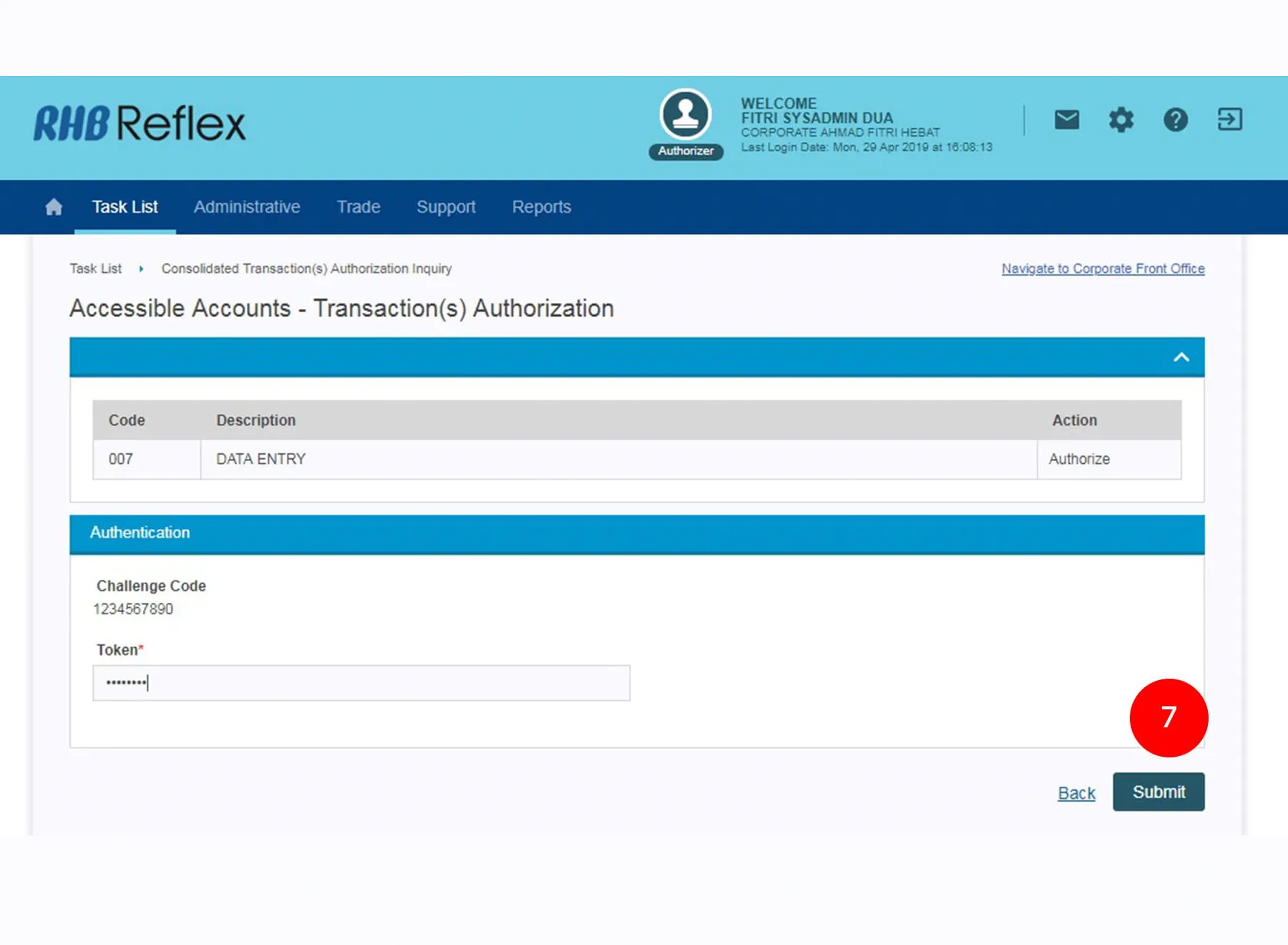Switch to the Task List tab
The width and height of the screenshot is (1288, 945).
[x=125, y=208]
